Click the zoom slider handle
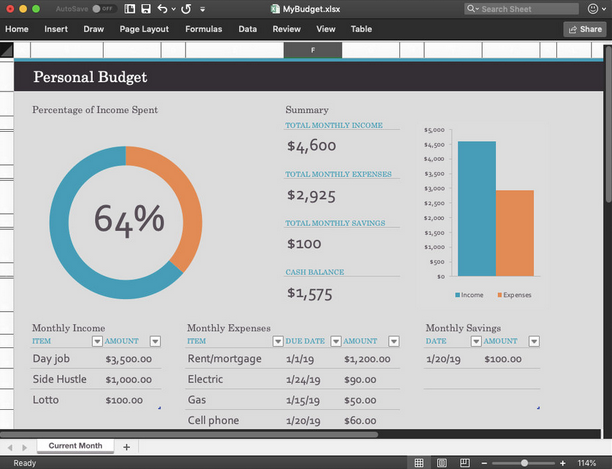Screen dimensions: 612x469 click(524, 463)
